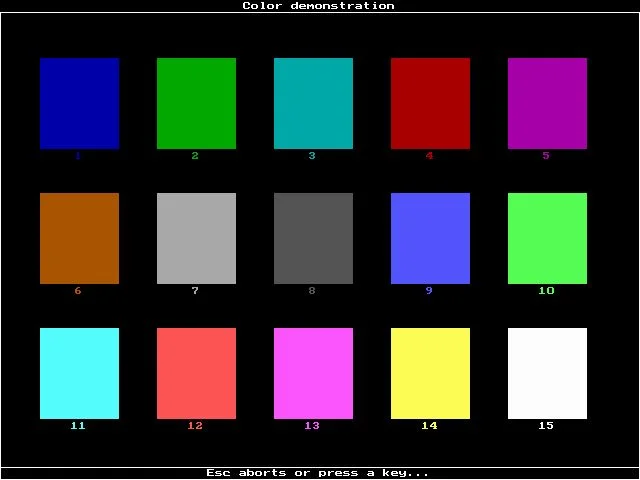
Task: Click the number label '5' under purple
Action: click(x=546, y=156)
